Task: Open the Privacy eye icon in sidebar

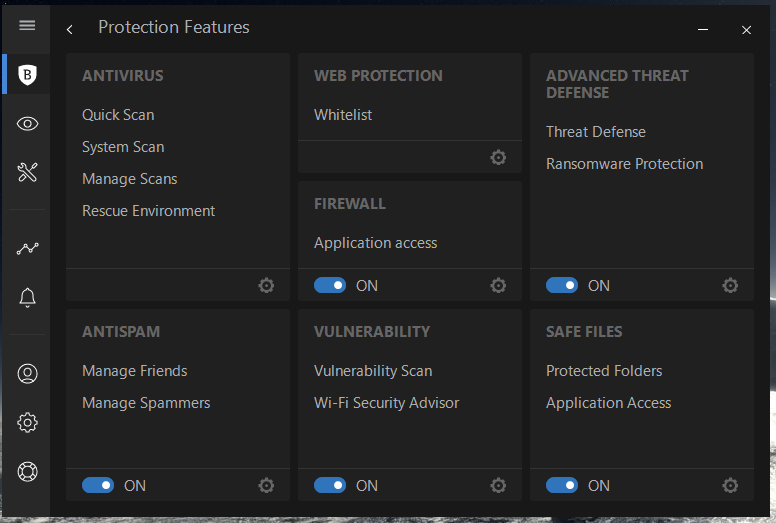Action: tap(28, 124)
